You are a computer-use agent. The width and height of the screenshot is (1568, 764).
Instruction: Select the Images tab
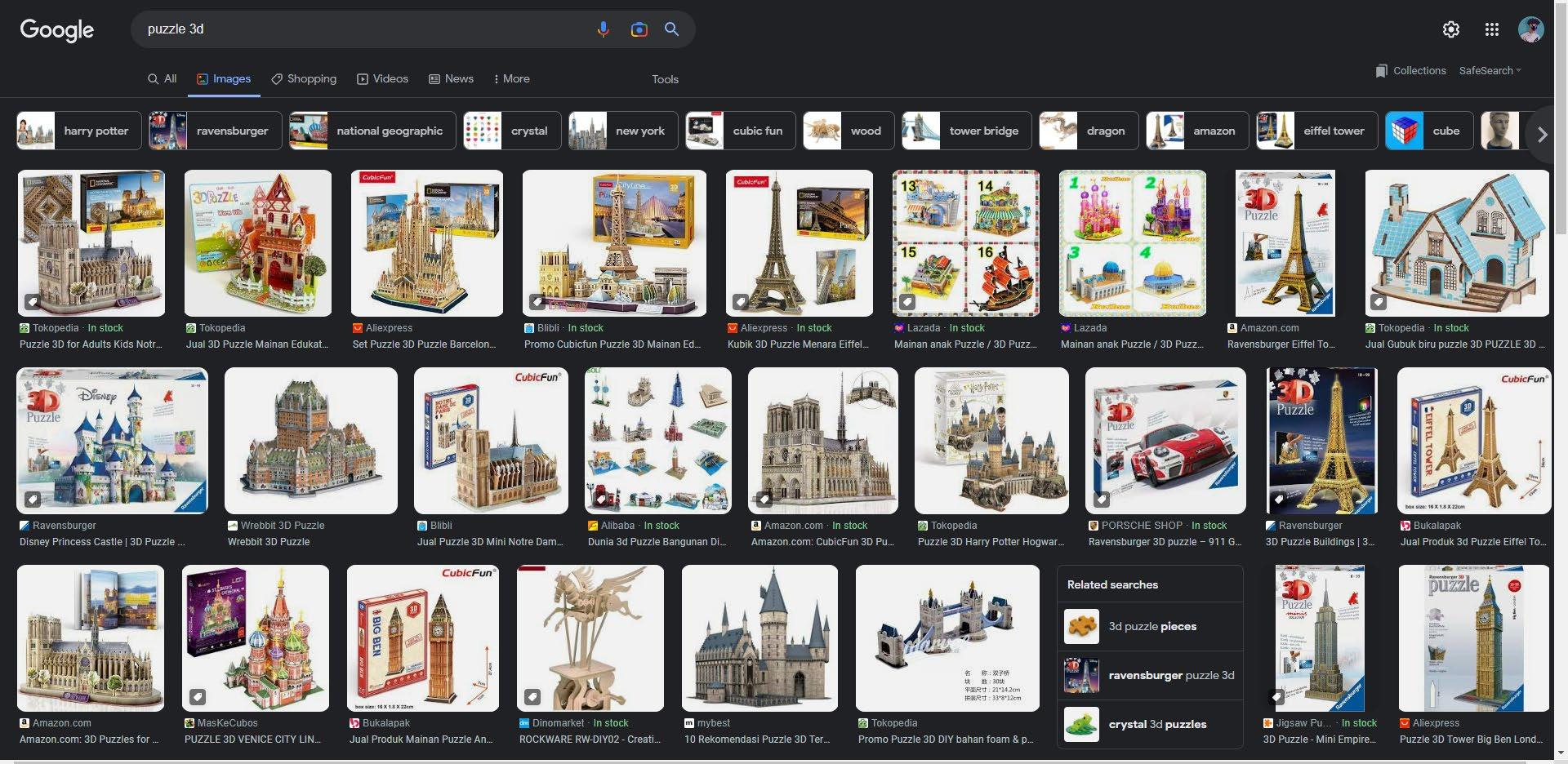pyautogui.click(x=224, y=79)
